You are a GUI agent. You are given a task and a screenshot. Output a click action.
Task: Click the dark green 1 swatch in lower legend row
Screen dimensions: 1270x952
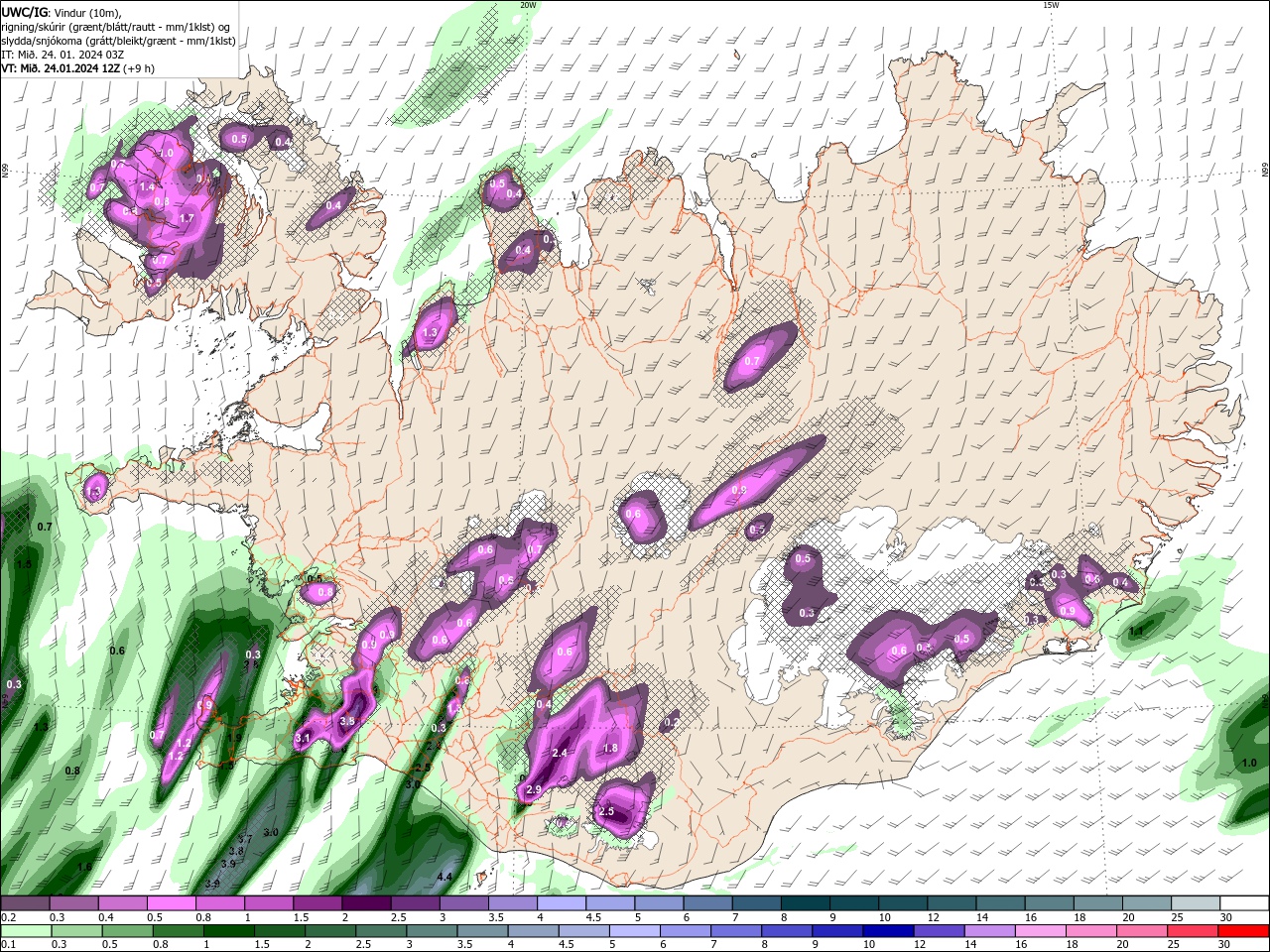pos(228,931)
